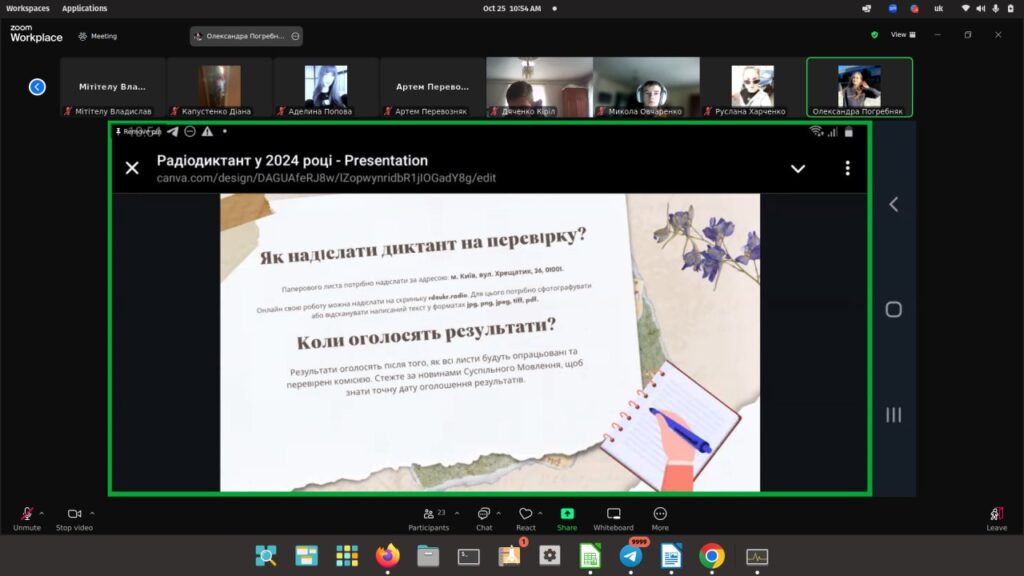Viewport: 1024px width, 576px height.
Task: Go to previous participants page arrow
Action: coord(37,87)
